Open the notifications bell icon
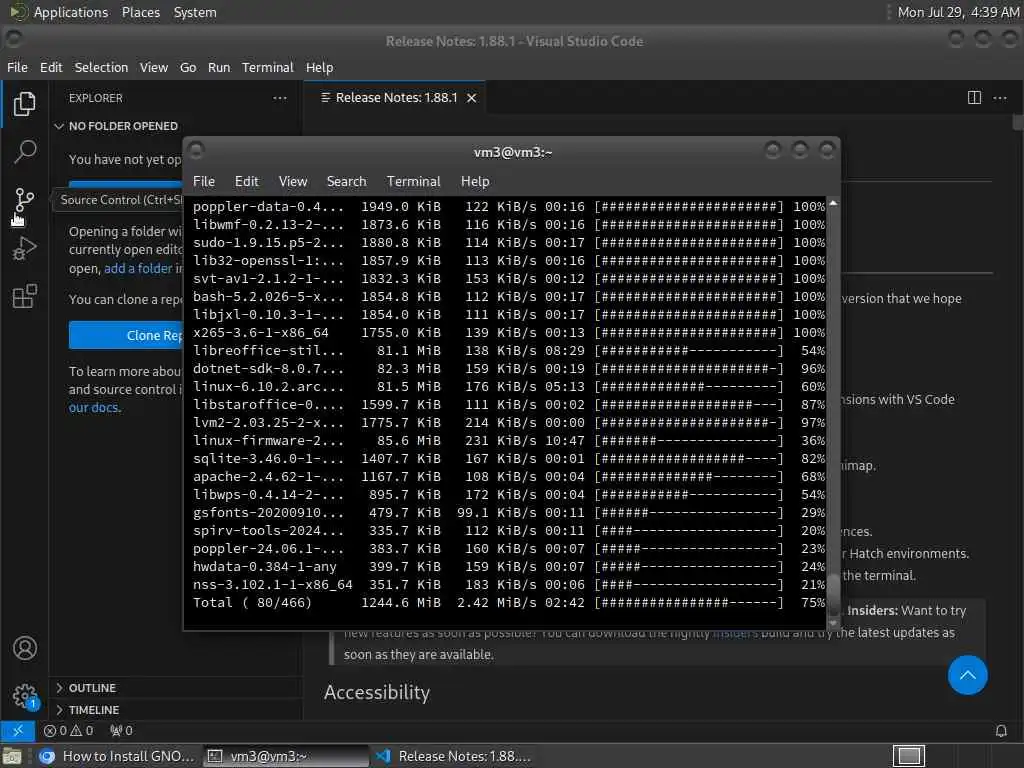Screen dimensions: 1024x768 point(1000,731)
